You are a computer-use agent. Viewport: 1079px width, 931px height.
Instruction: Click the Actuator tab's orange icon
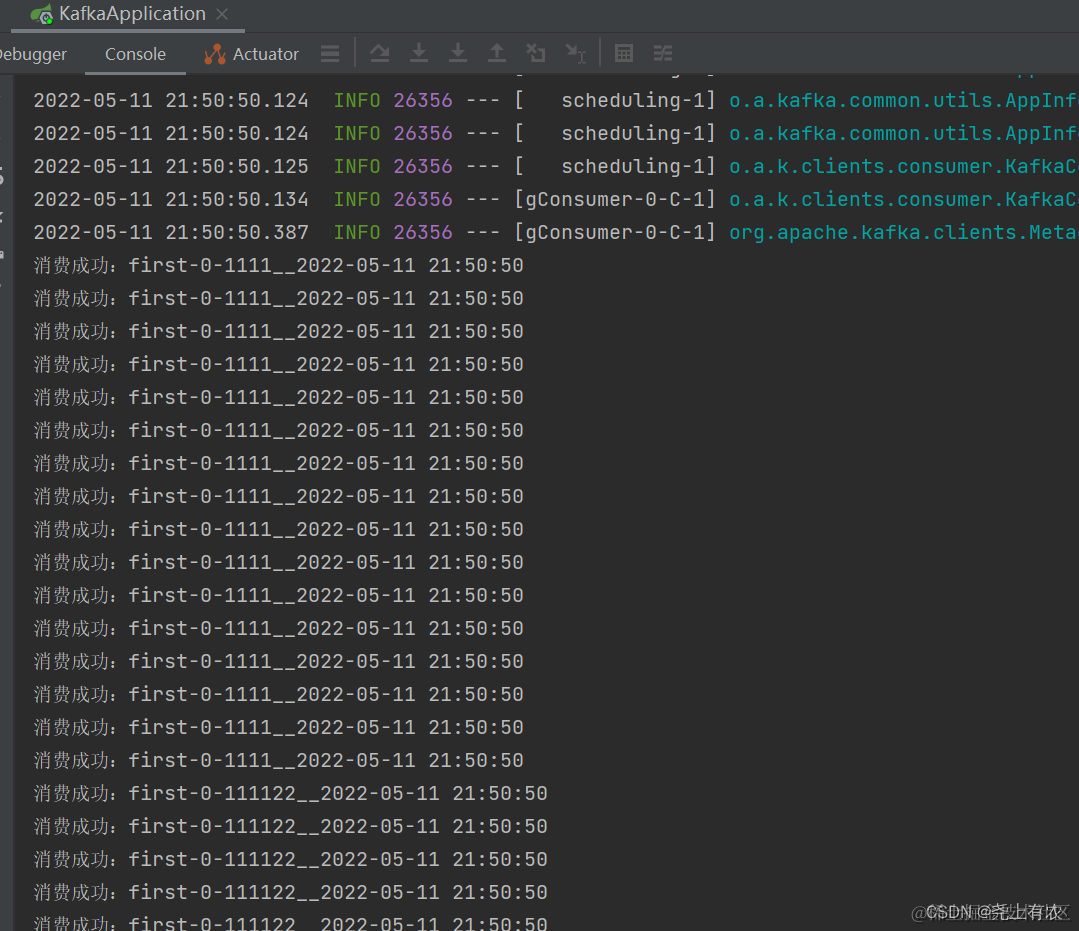click(x=215, y=54)
